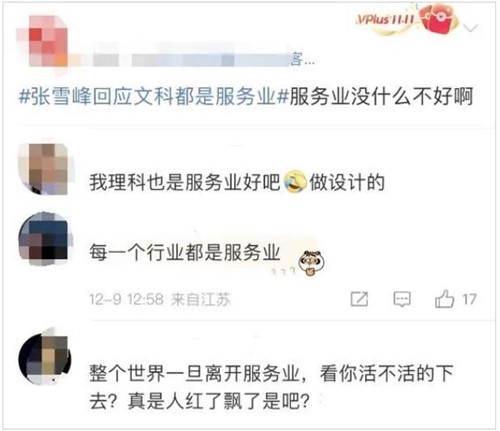Viewport: 500px width, 431px height.
Task: Click the comment 整个世界一旦离开服务业
Action: (x=271, y=387)
